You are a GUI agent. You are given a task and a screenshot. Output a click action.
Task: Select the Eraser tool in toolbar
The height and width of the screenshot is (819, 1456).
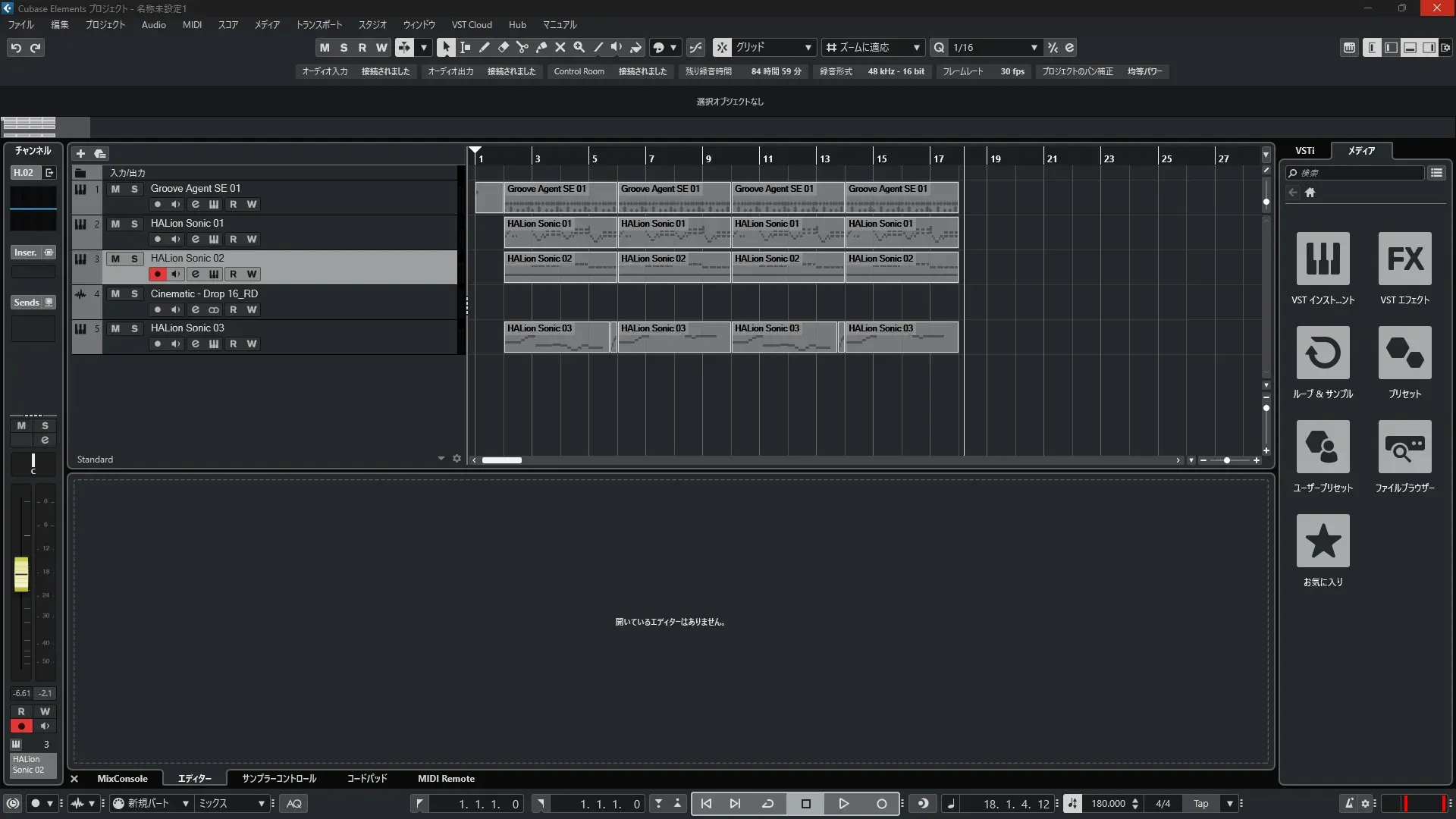coord(503,47)
